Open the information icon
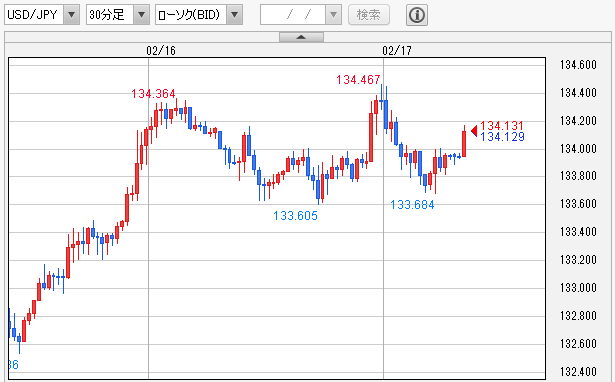The width and height of the screenshot is (615, 382). 417,15
